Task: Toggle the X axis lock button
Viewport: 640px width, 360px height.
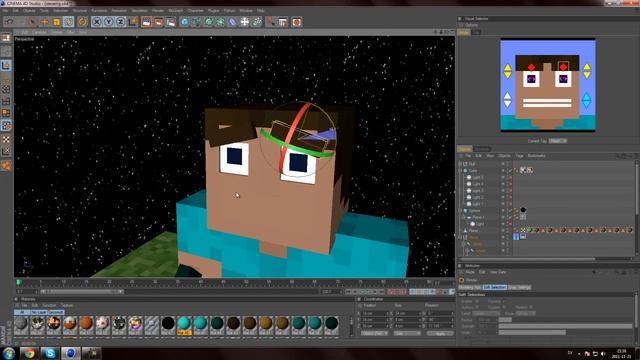Action: click(96, 22)
